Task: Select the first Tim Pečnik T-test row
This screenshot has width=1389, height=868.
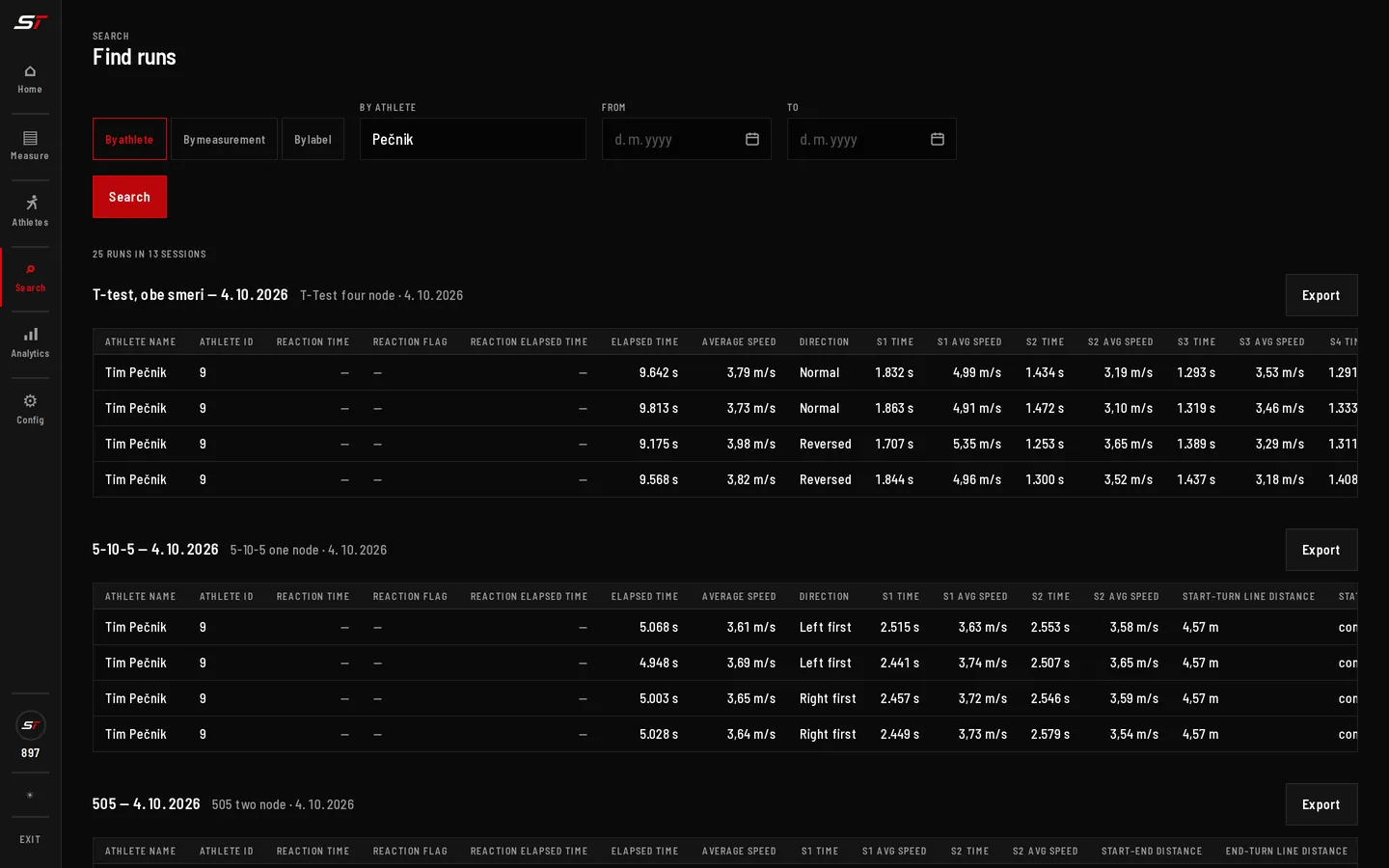Action: click(x=725, y=372)
